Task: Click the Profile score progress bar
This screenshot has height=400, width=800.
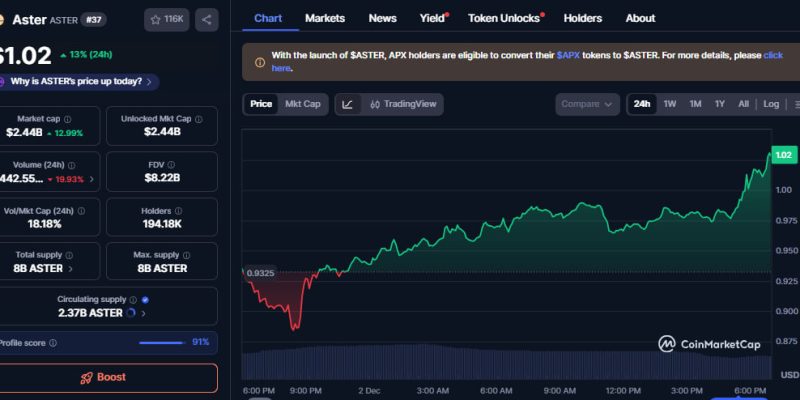Action: 161,342
